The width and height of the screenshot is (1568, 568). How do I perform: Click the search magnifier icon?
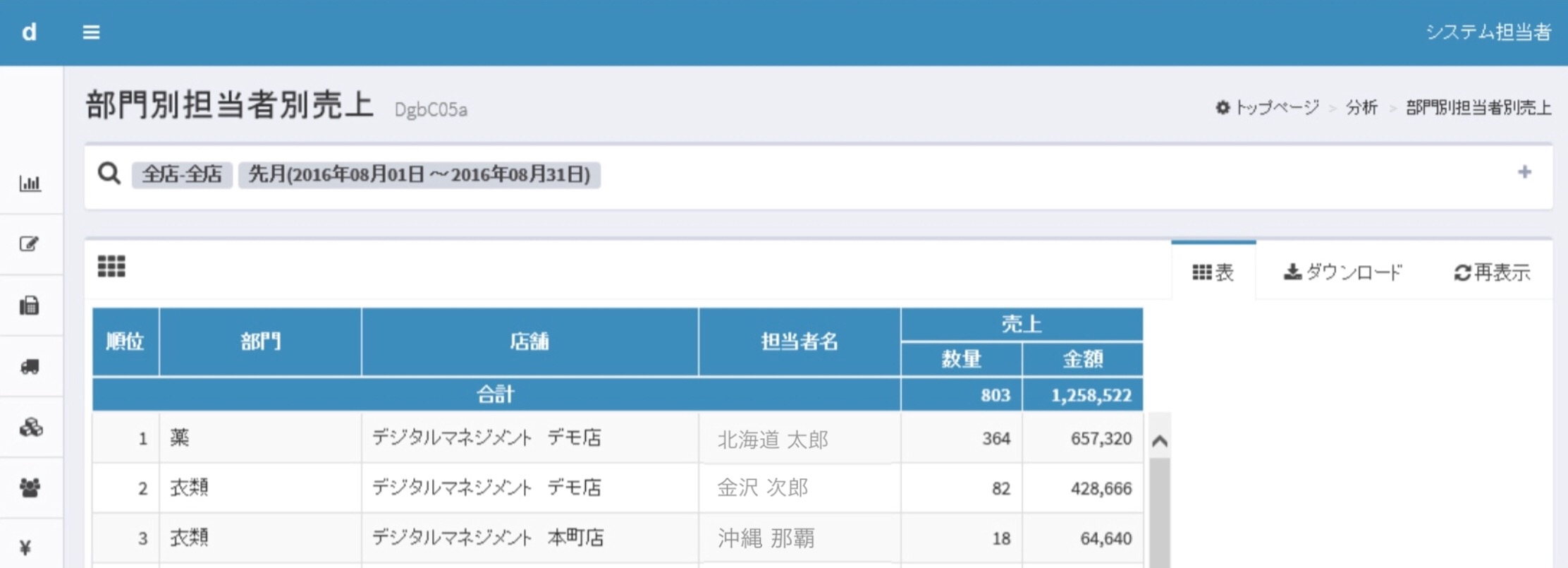(x=109, y=174)
